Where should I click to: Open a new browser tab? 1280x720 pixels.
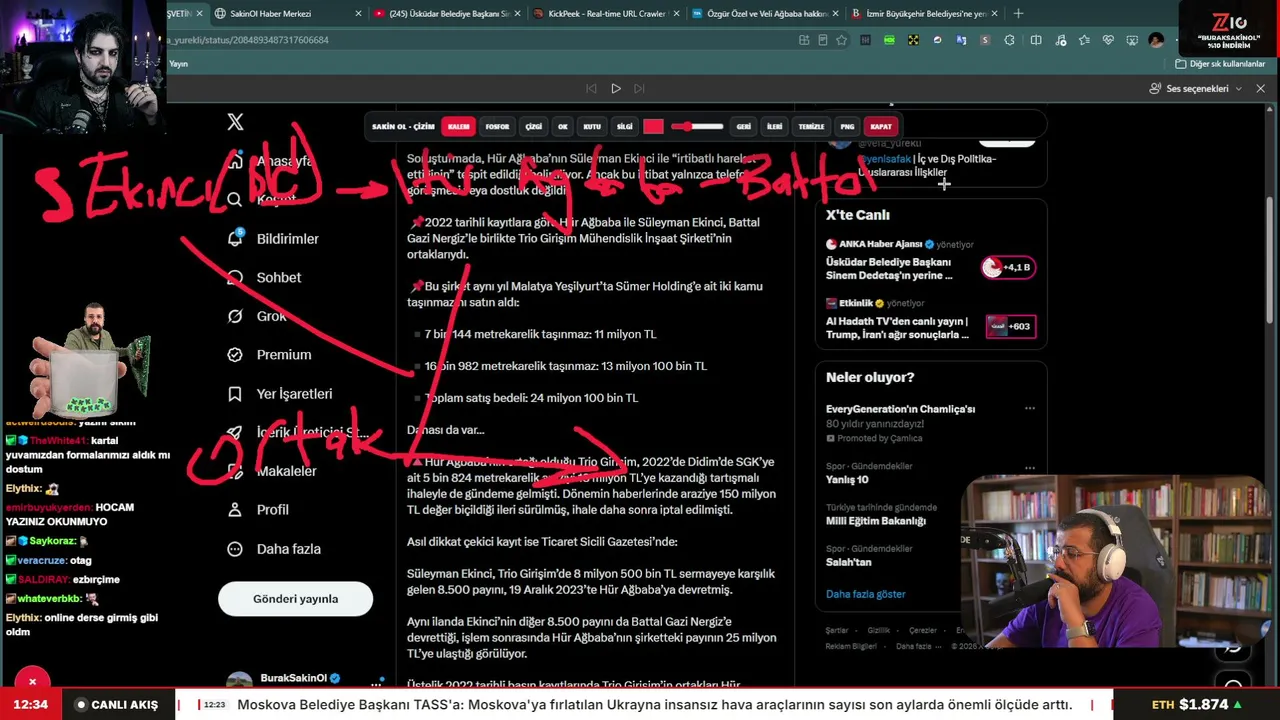point(1018,14)
